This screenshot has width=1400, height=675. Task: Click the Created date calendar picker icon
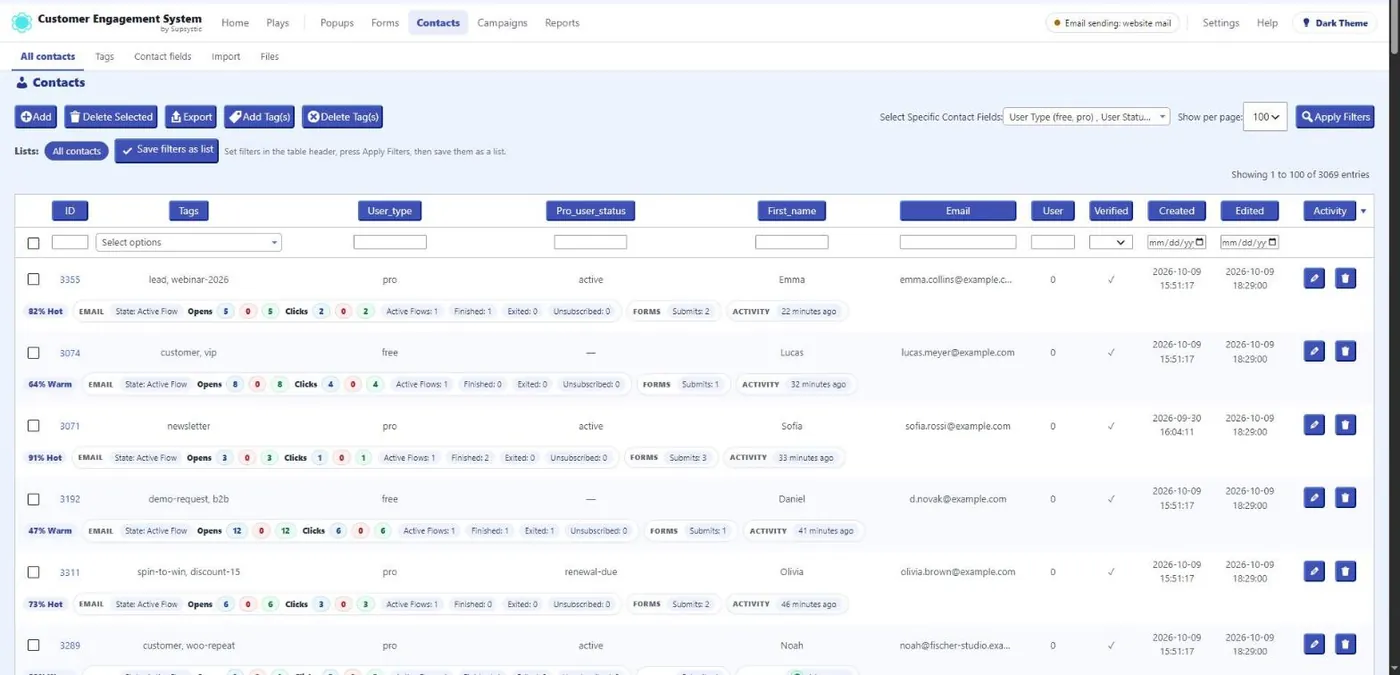click(1200, 242)
